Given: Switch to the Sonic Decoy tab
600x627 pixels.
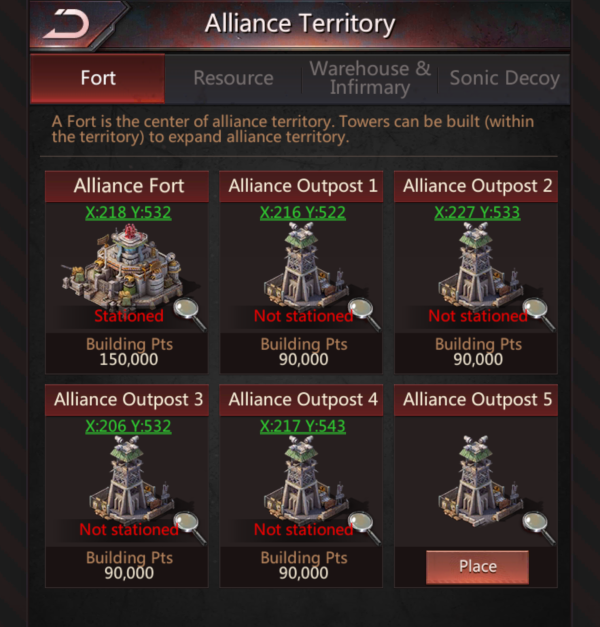Looking at the screenshot, I should tap(504, 78).
